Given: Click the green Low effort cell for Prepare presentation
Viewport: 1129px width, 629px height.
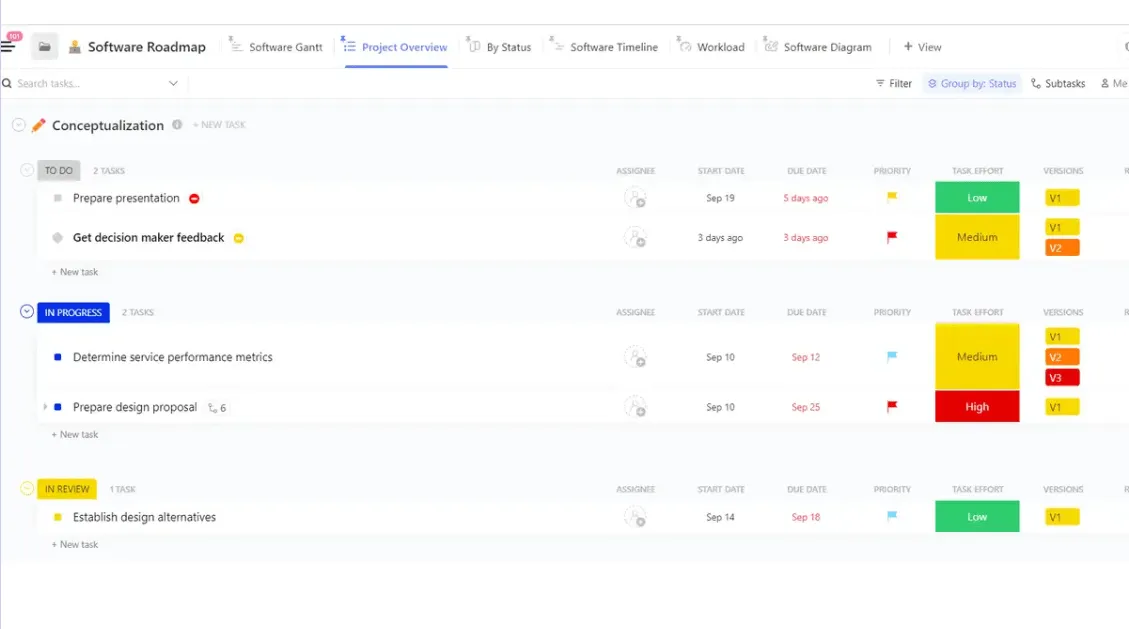Looking at the screenshot, I should [977, 198].
